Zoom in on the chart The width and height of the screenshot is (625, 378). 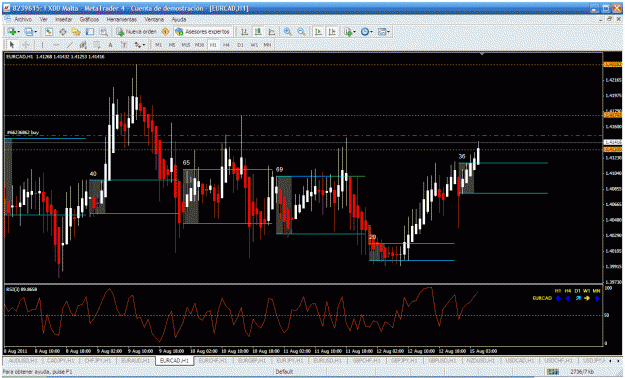click(287, 32)
